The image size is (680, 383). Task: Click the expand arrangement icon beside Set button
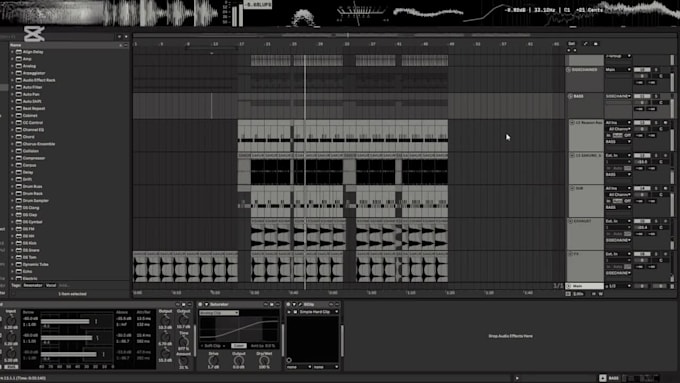585,44
